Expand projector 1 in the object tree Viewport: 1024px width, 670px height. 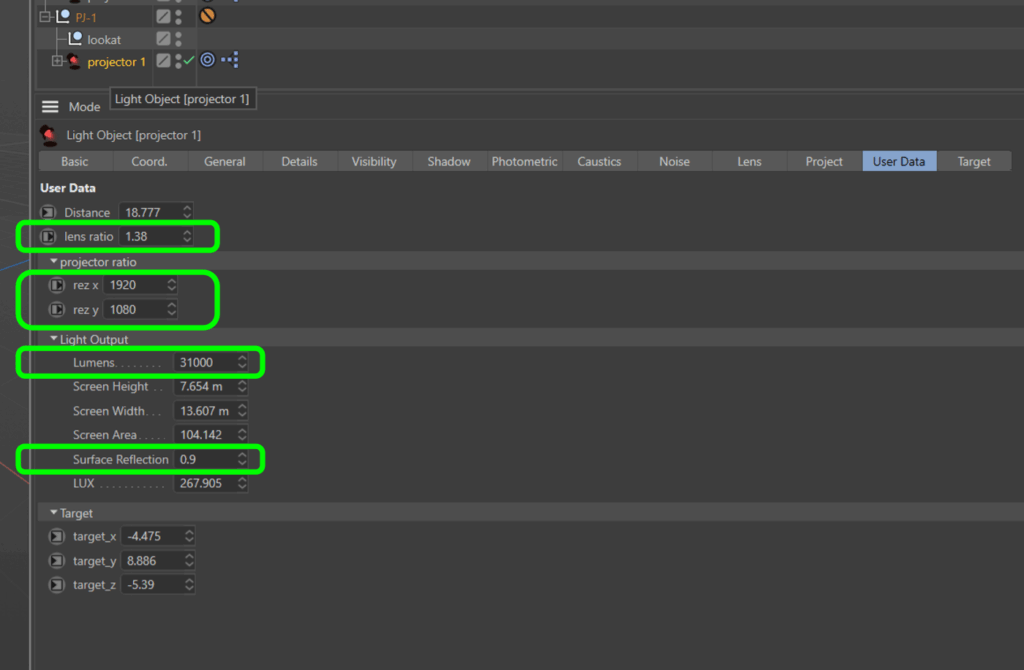click(57, 62)
